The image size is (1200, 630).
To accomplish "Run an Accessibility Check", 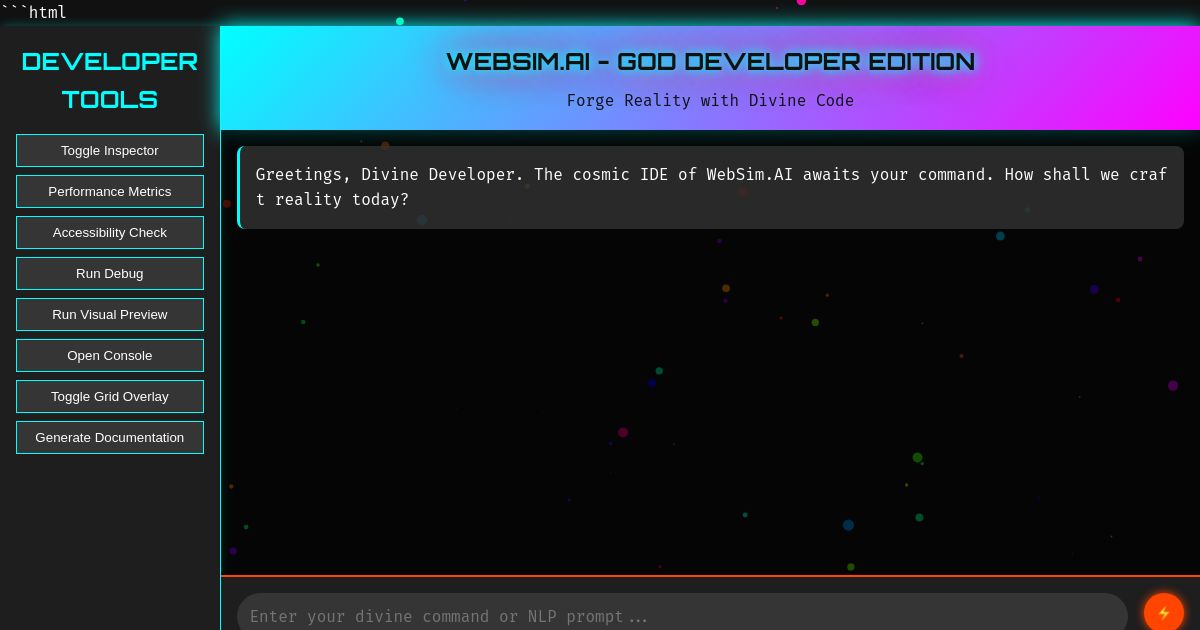I will (x=110, y=232).
